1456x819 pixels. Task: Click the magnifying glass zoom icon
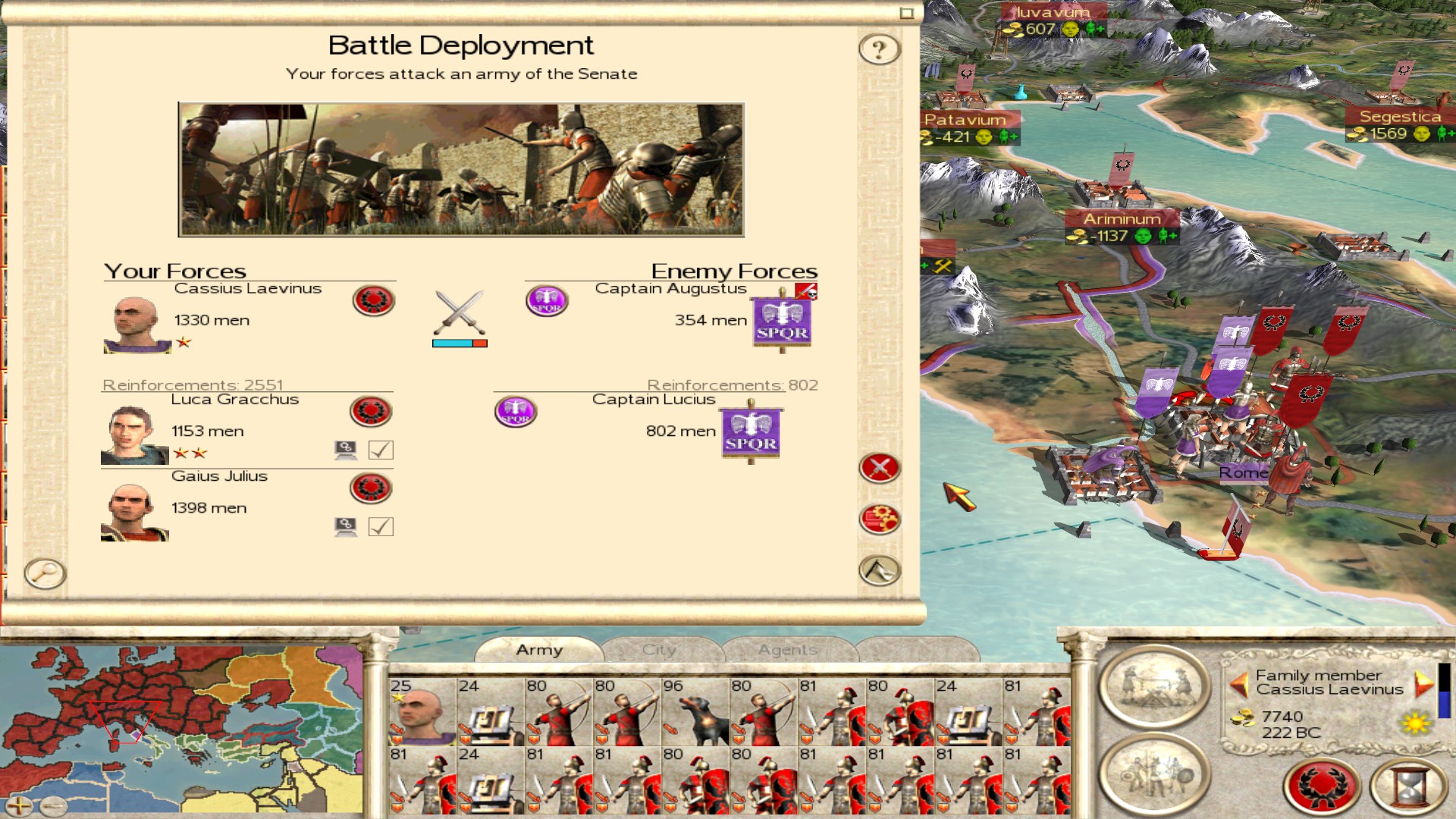(45, 573)
